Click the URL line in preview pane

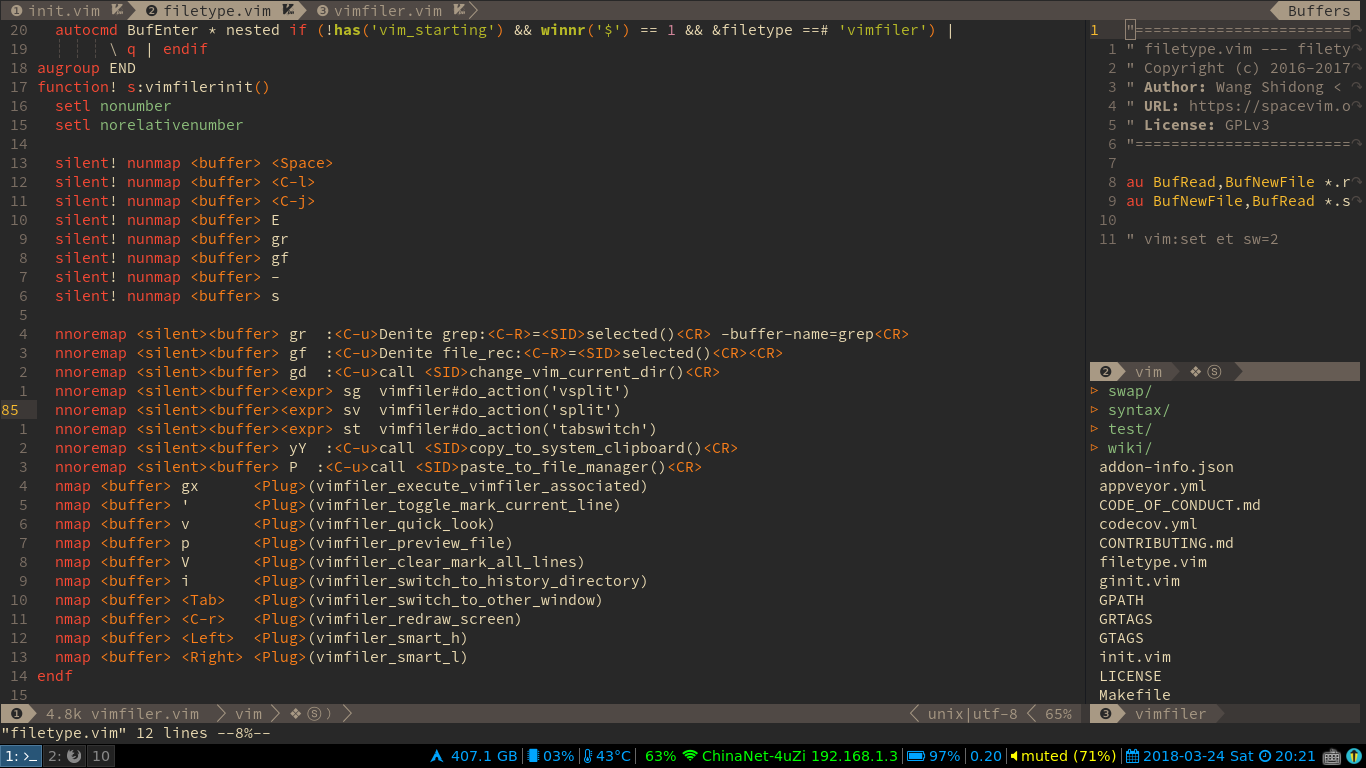[1238, 106]
